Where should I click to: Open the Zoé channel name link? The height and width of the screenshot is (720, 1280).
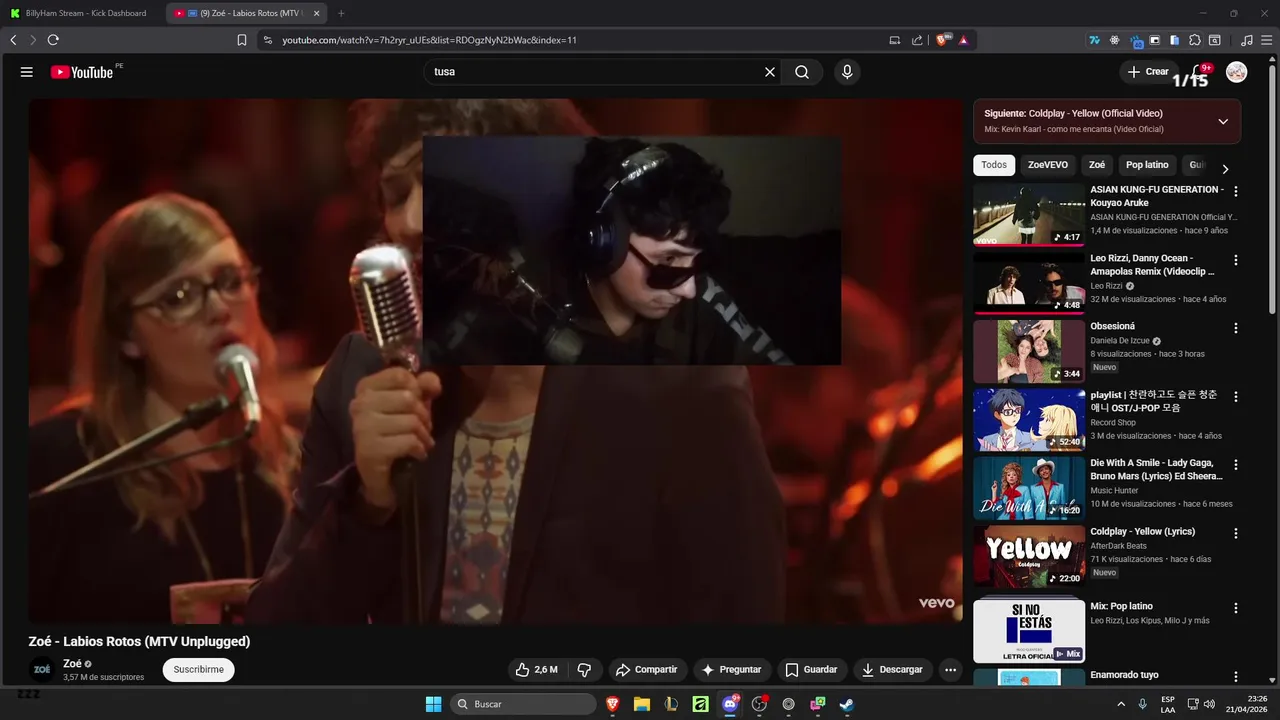coord(72,663)
